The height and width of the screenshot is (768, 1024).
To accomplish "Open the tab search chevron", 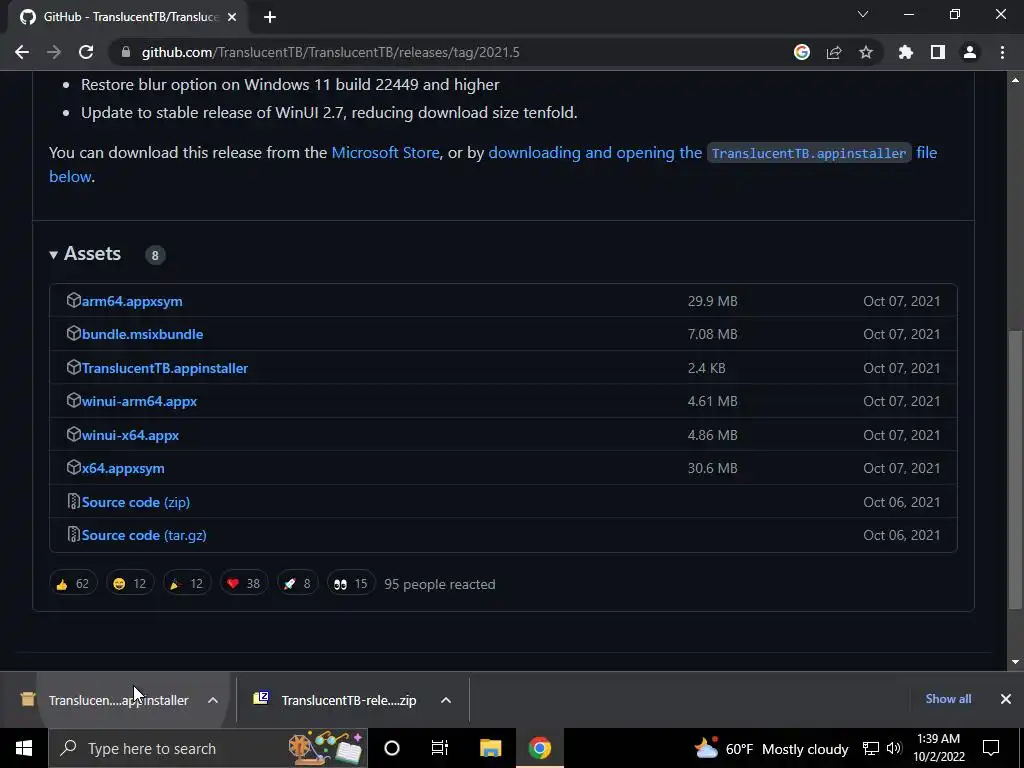I will (863, 14).
